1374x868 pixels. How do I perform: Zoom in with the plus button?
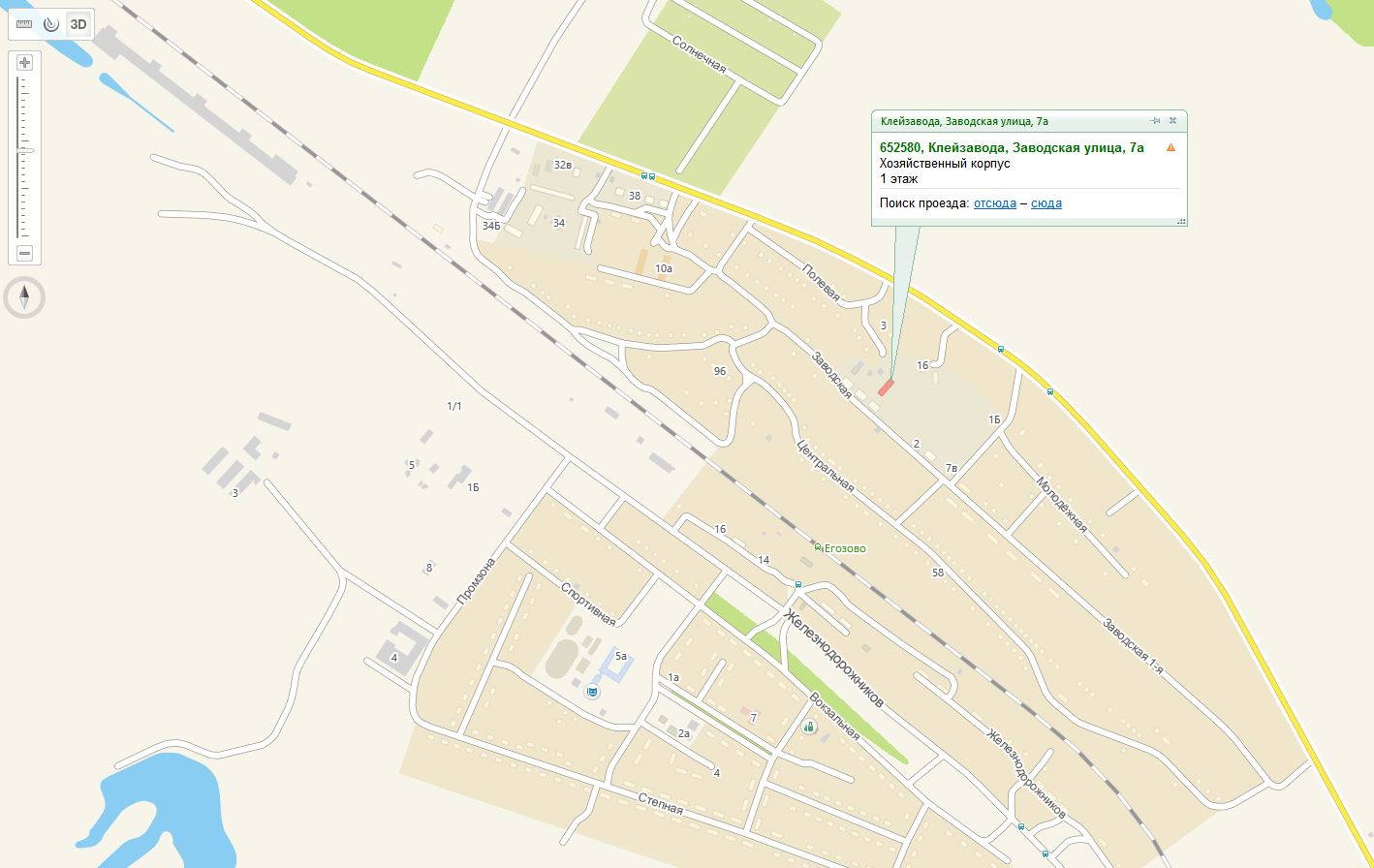25,63
